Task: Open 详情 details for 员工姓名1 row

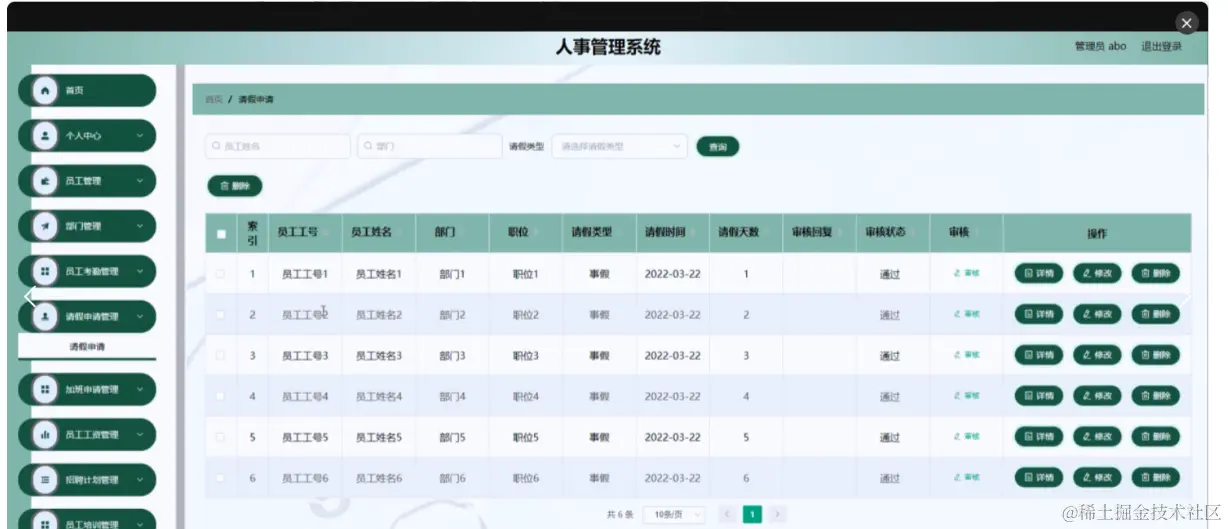Action: click(x=1039, y=273)
